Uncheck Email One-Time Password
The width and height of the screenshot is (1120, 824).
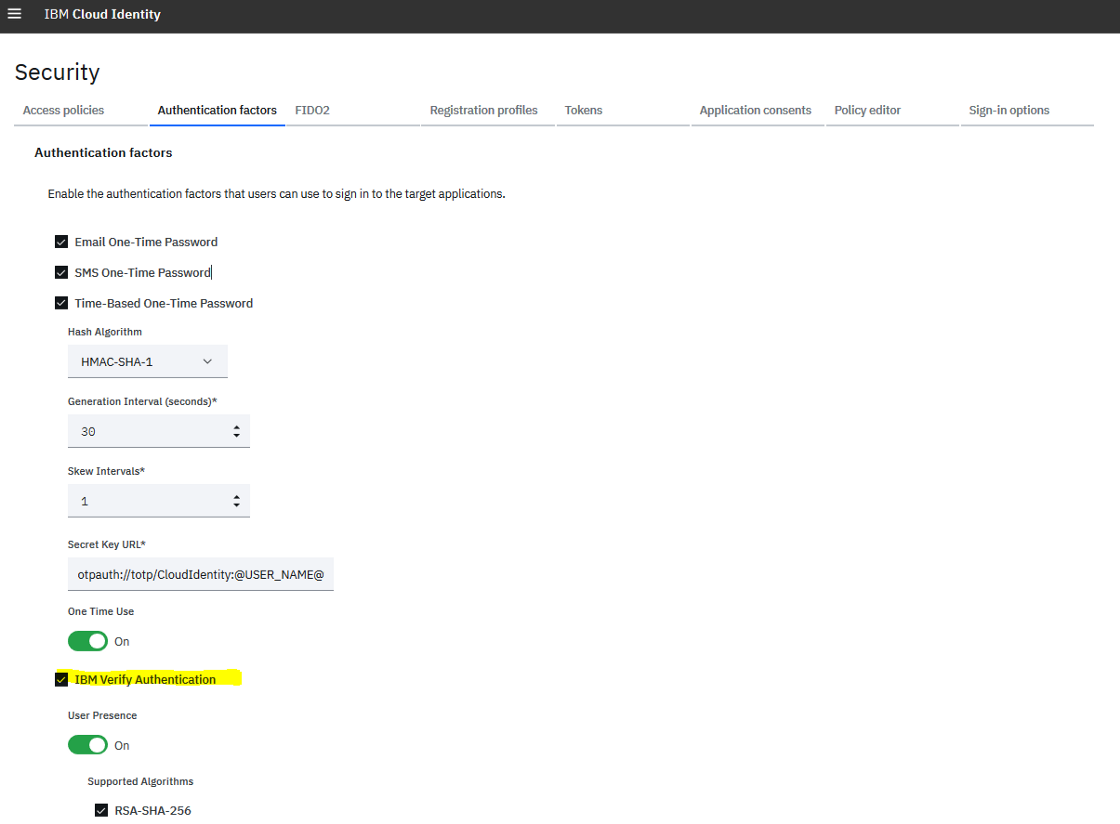tap(61, 242)
